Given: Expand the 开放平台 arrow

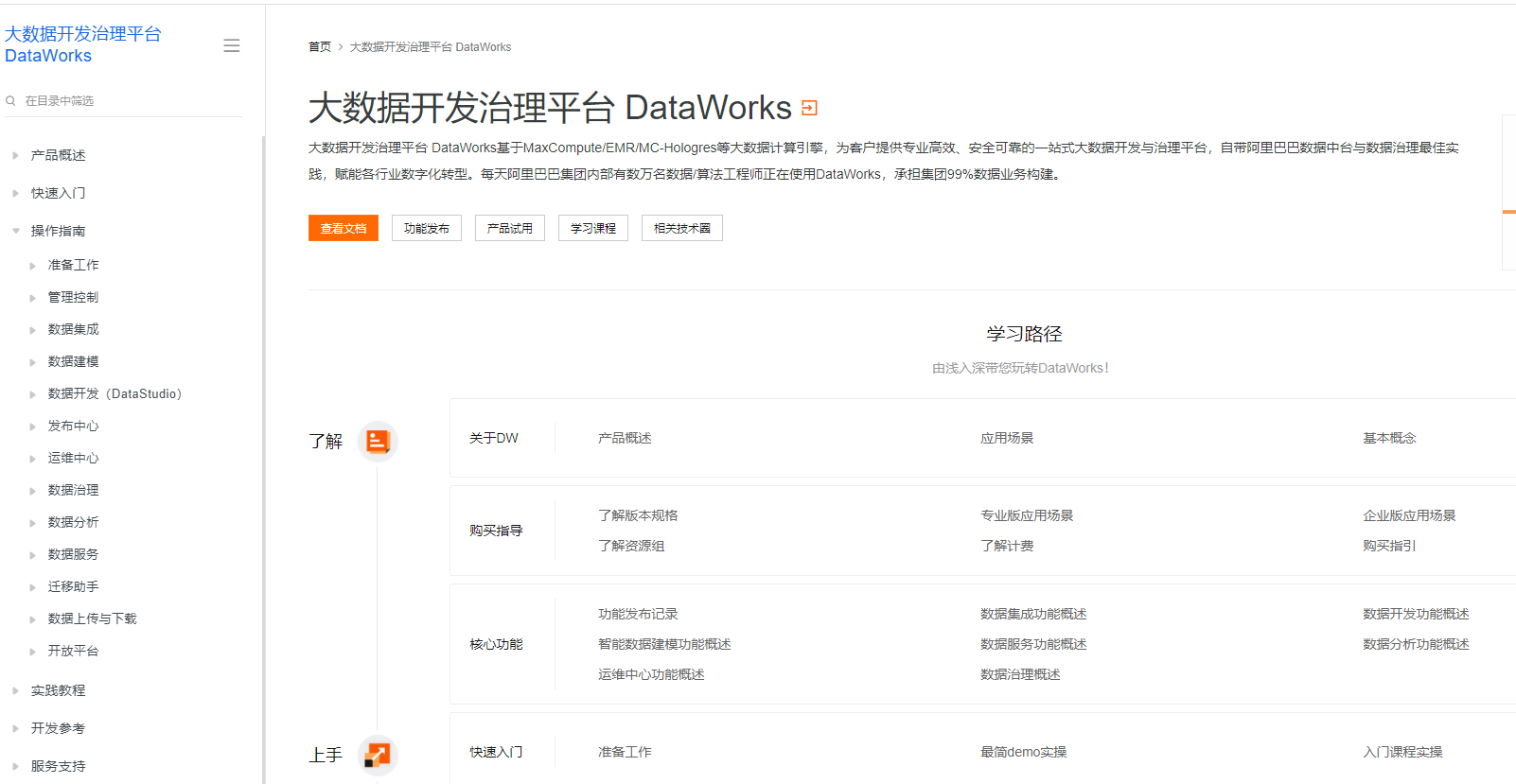Looking at the screenshot, I should tap(32, 652).
